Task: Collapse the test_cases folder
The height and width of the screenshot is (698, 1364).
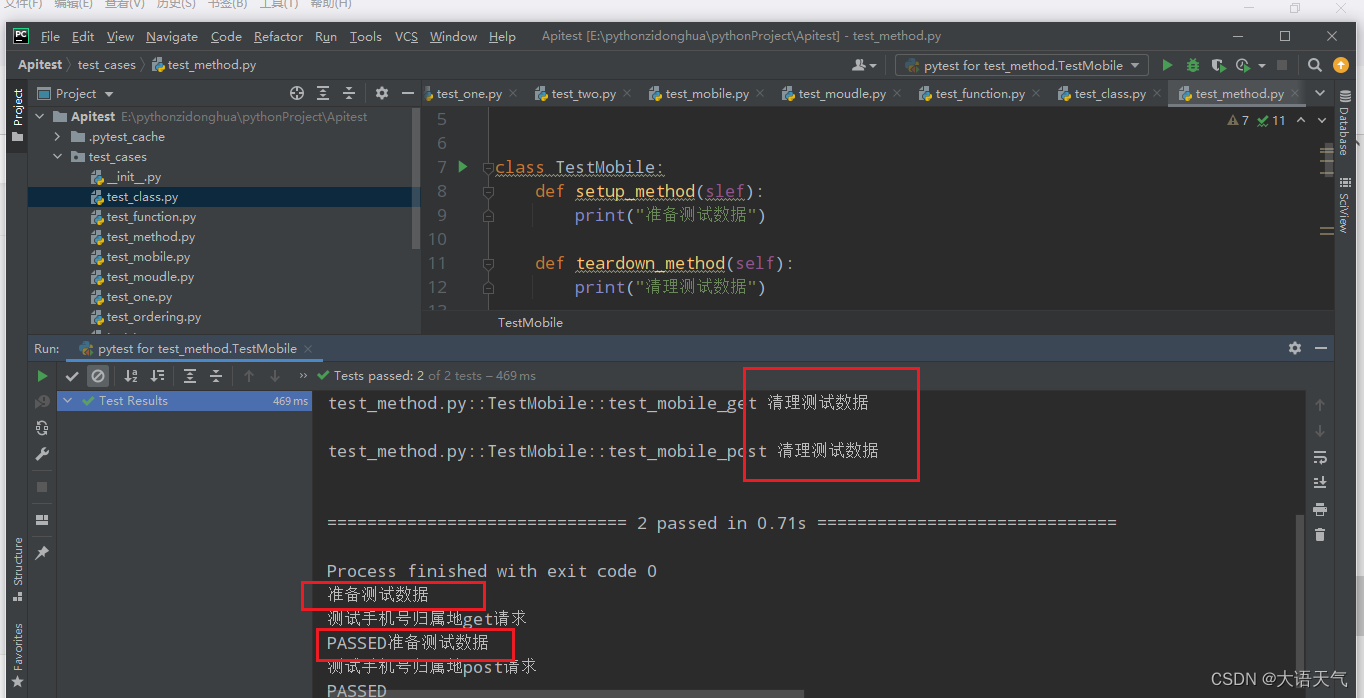Action: tap(57, 156)
